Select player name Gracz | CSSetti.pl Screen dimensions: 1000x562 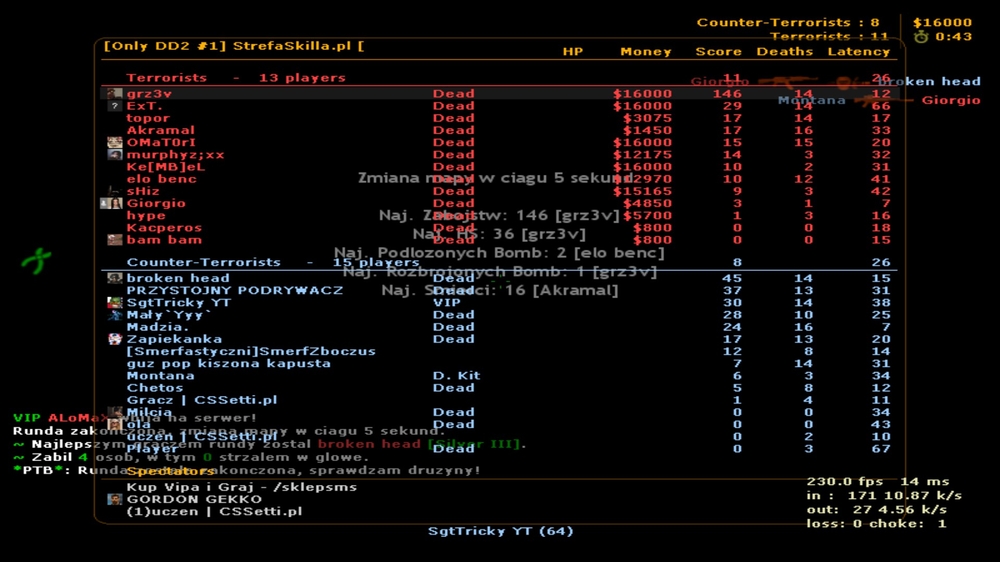[x=202, y=400]
